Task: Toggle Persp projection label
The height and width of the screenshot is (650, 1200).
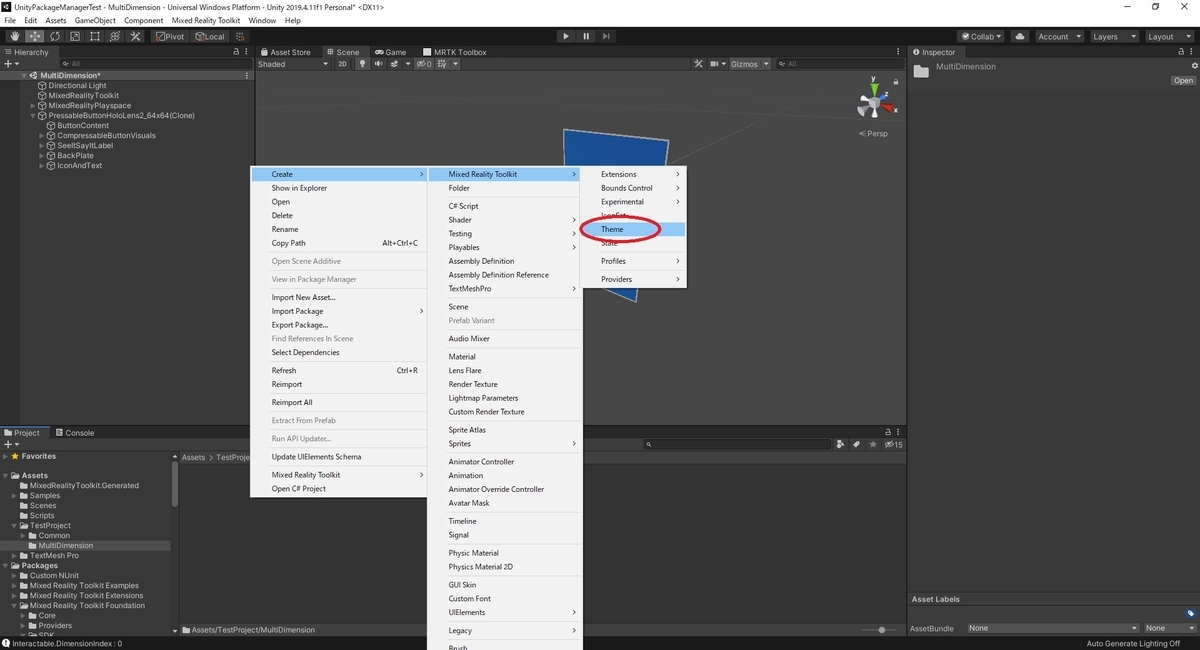Action: (x=873, y=133)
